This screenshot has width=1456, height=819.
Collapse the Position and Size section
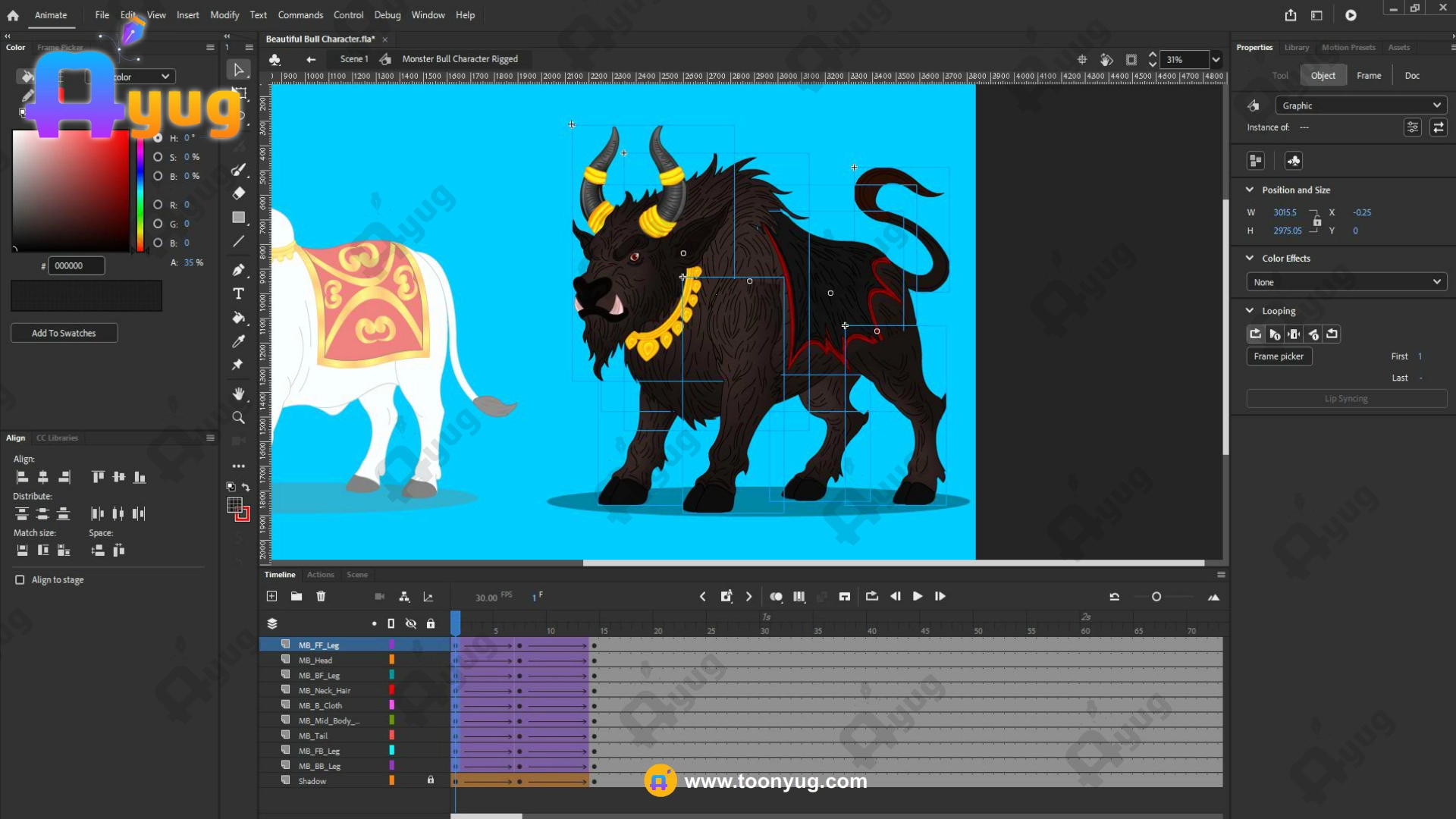(x=1250, y=190)
